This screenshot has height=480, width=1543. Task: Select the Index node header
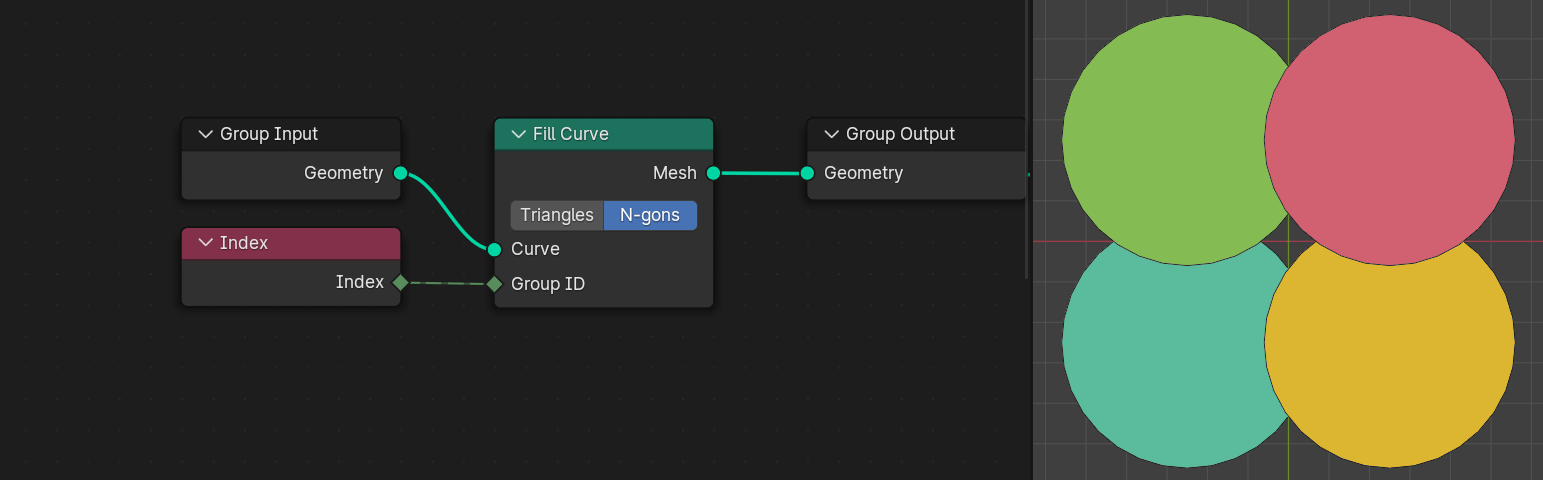tap(291, 243)
